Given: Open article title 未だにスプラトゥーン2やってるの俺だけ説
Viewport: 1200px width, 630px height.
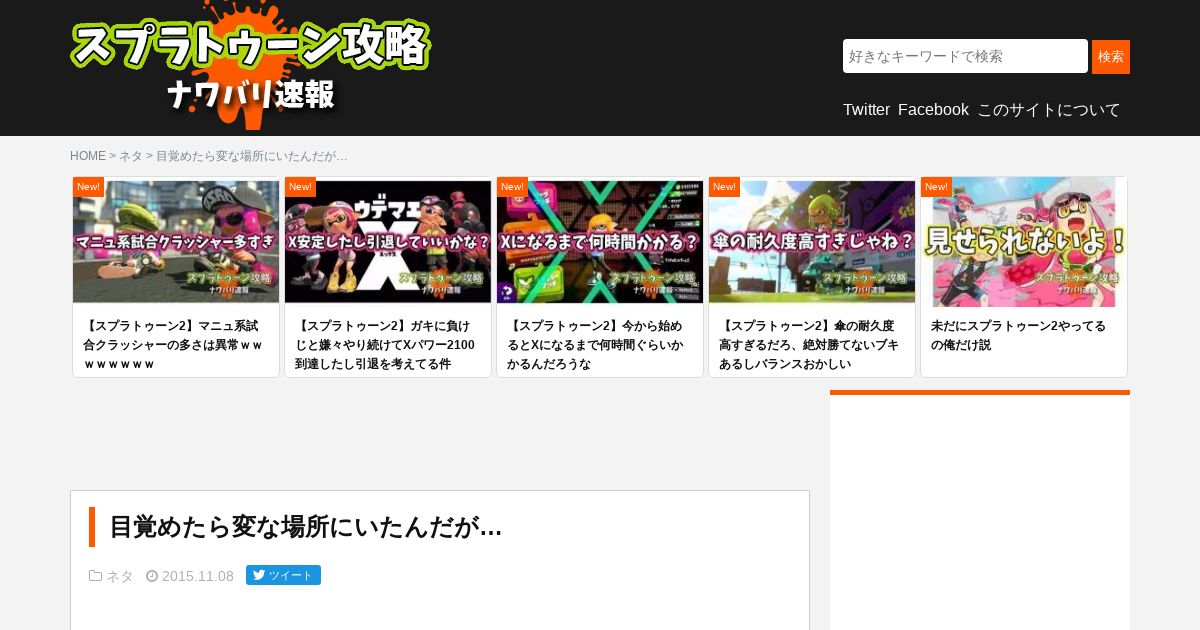Looking at the screenshot, I should (1018, 336).
